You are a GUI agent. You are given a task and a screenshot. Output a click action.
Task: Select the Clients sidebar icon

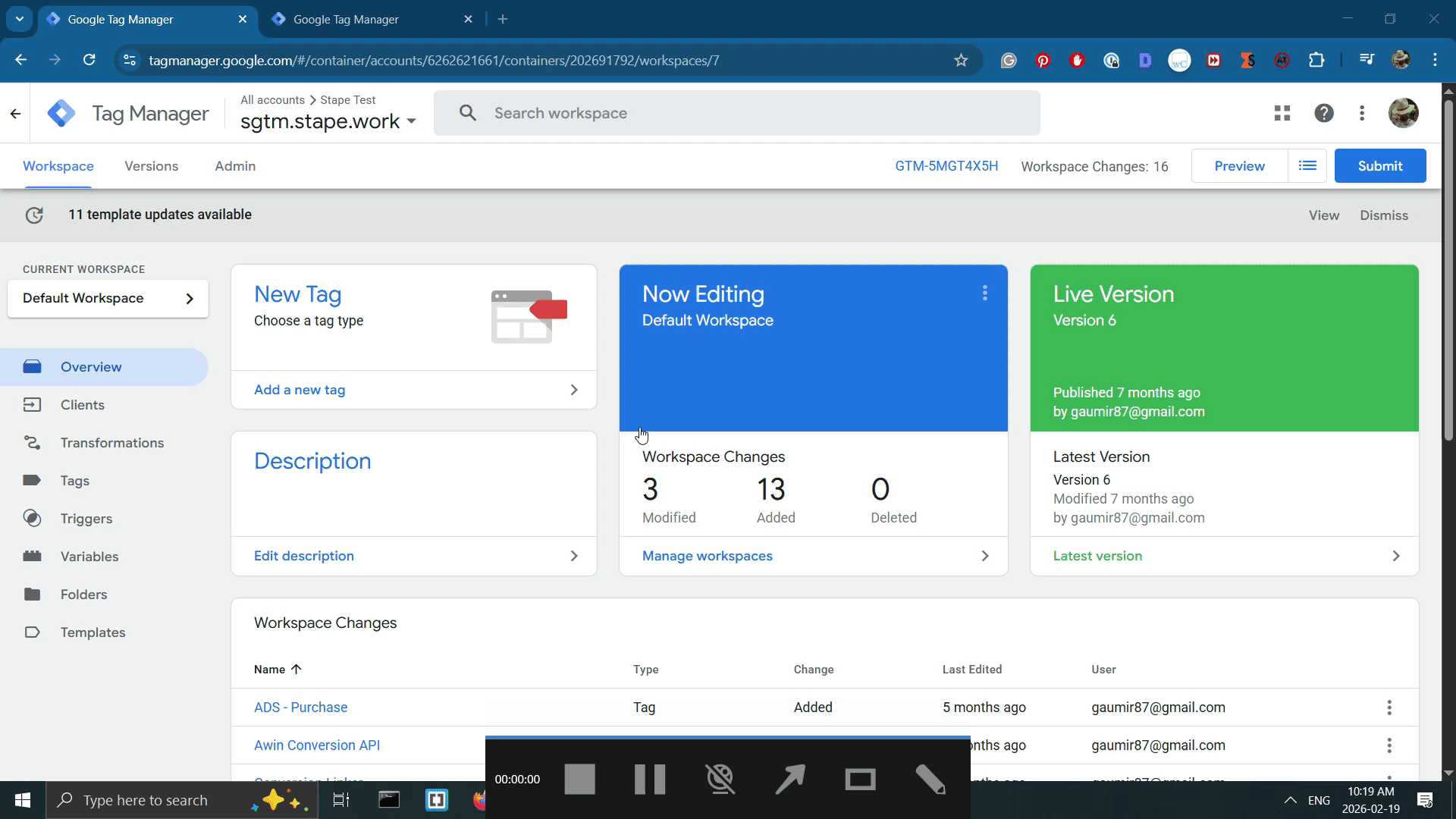[x=33, y=404]
